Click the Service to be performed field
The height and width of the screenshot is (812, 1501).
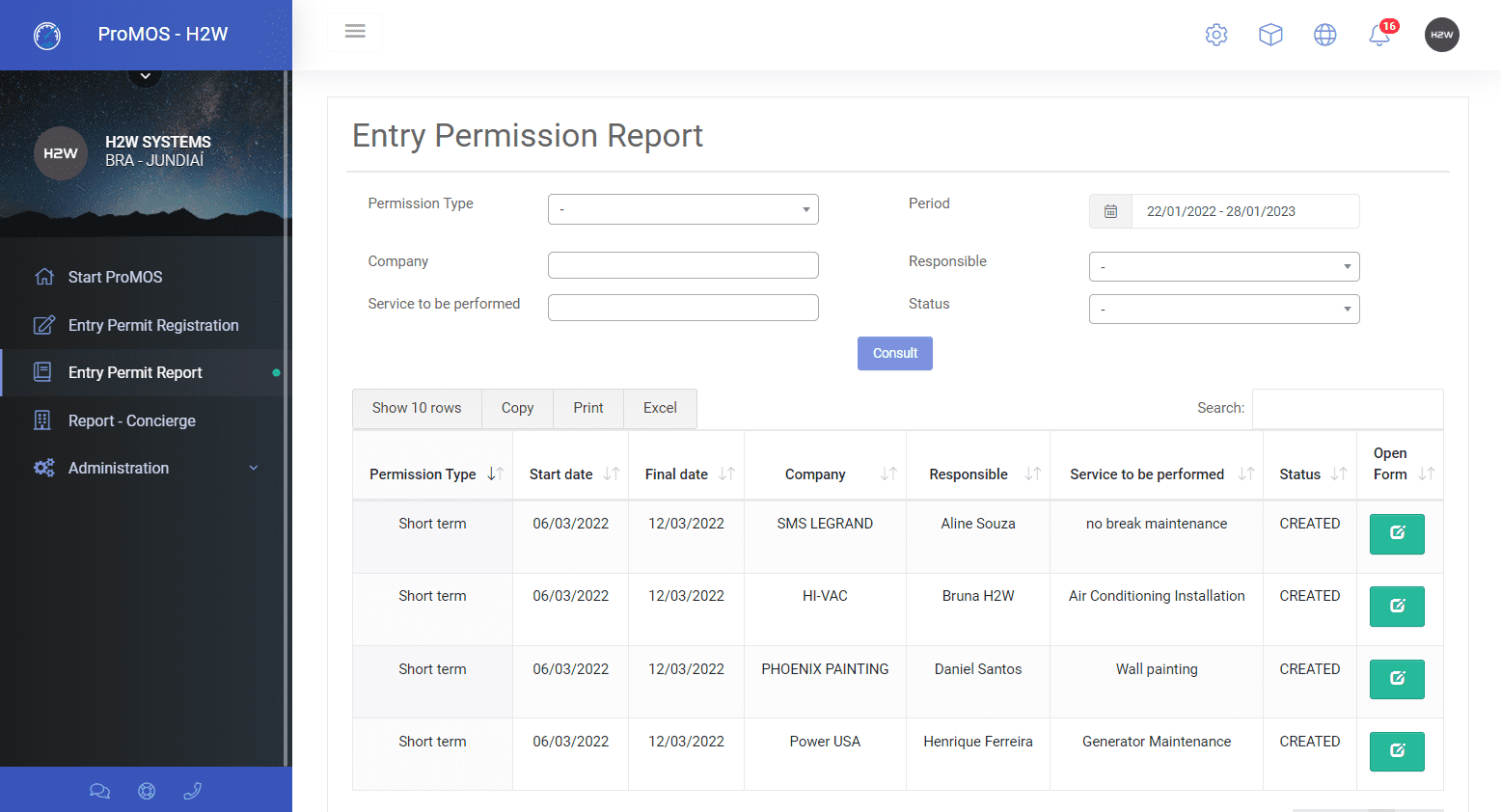pos(683,308)
